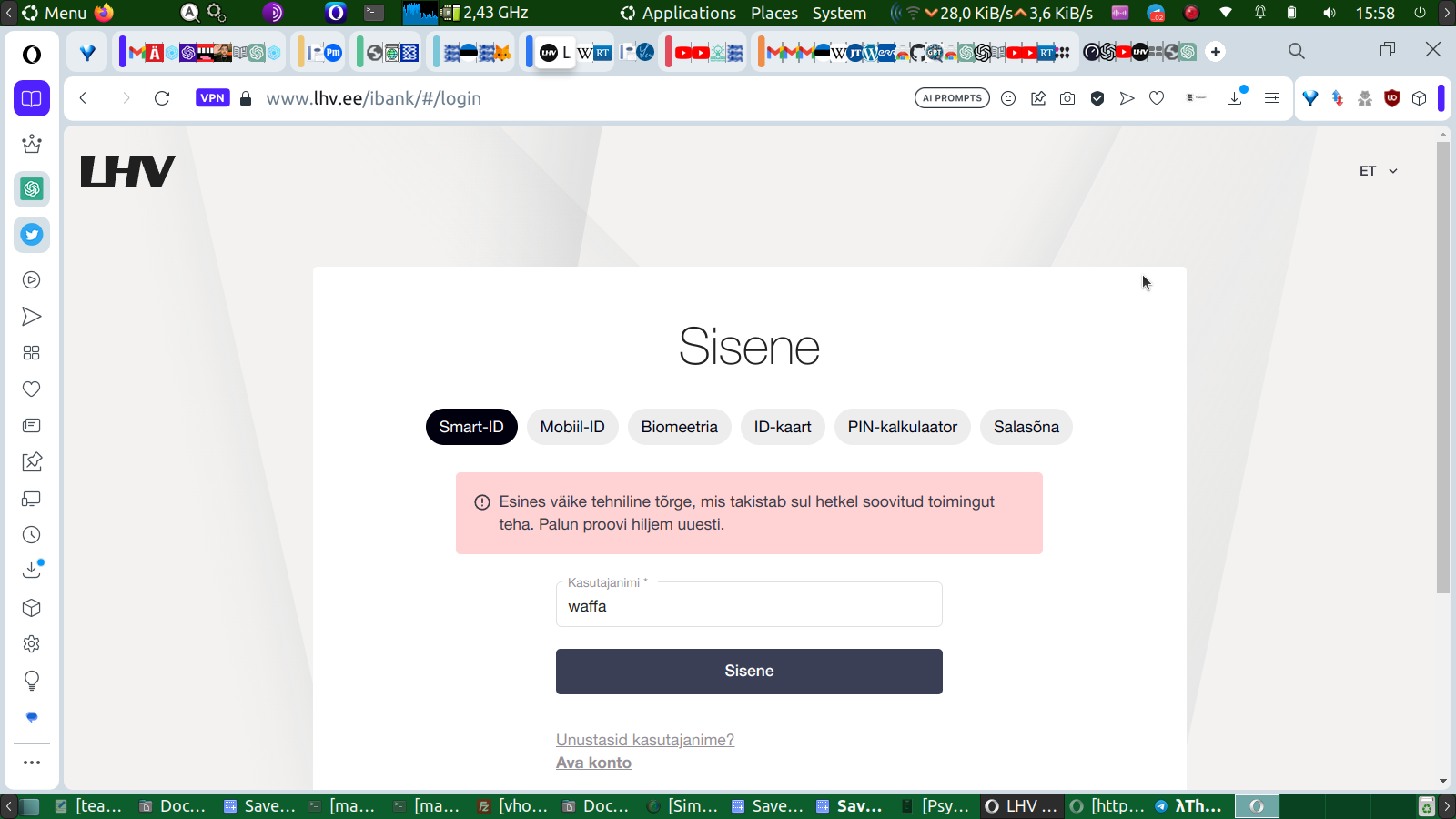Open the [Psy… window from taskbar

(935, 806)
